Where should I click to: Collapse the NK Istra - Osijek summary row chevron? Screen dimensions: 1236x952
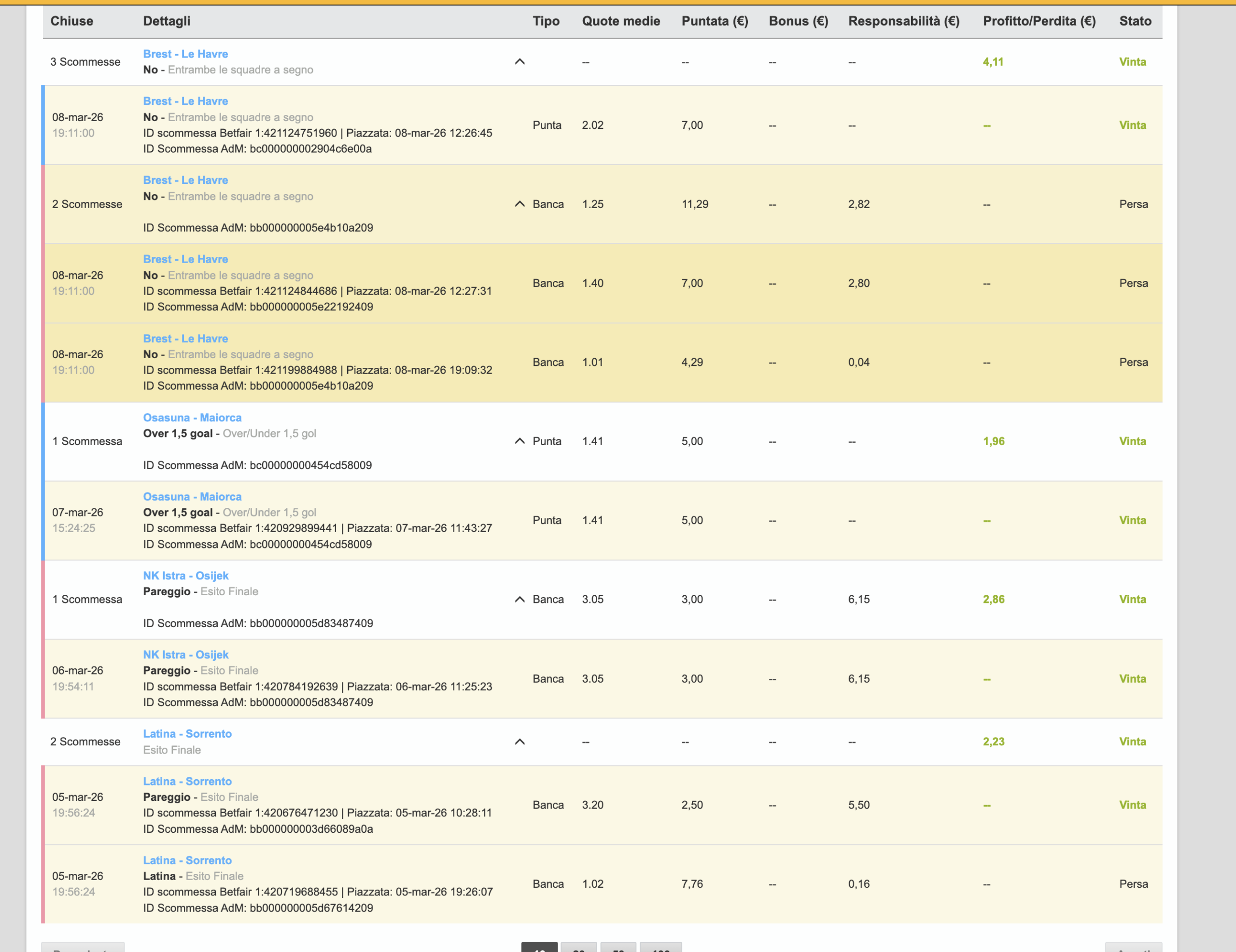tap(520, 599)
